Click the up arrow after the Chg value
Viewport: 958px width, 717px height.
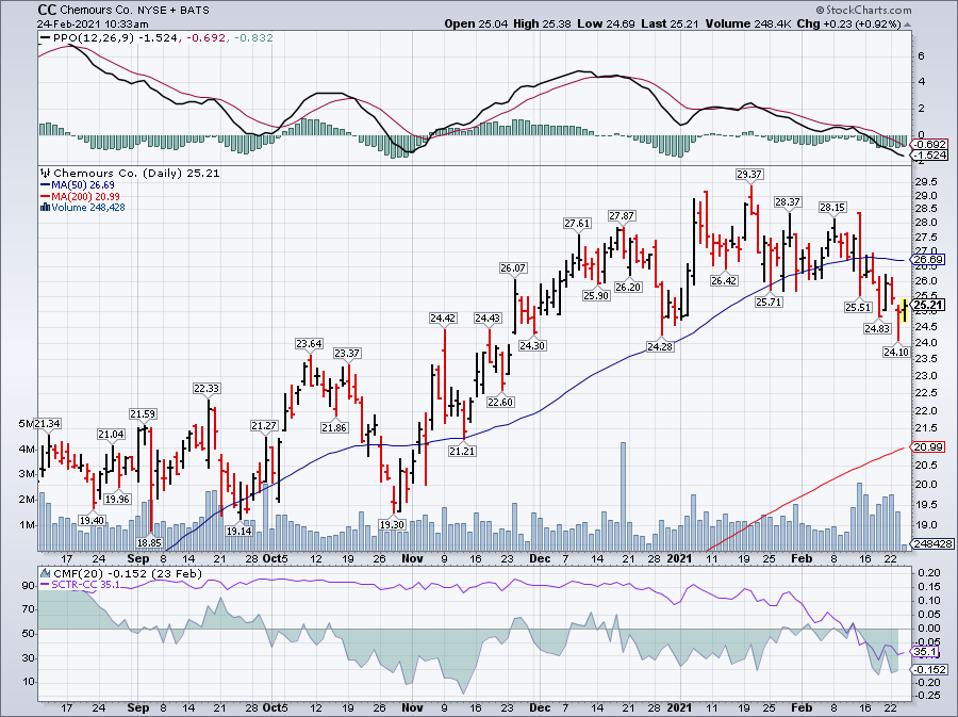click(x=907, y=24)
